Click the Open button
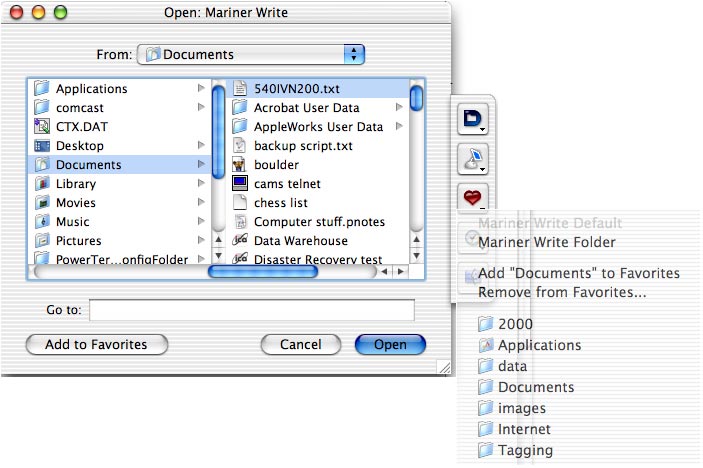Viewport: 703px width, 468px height. (x=390, y=344)
